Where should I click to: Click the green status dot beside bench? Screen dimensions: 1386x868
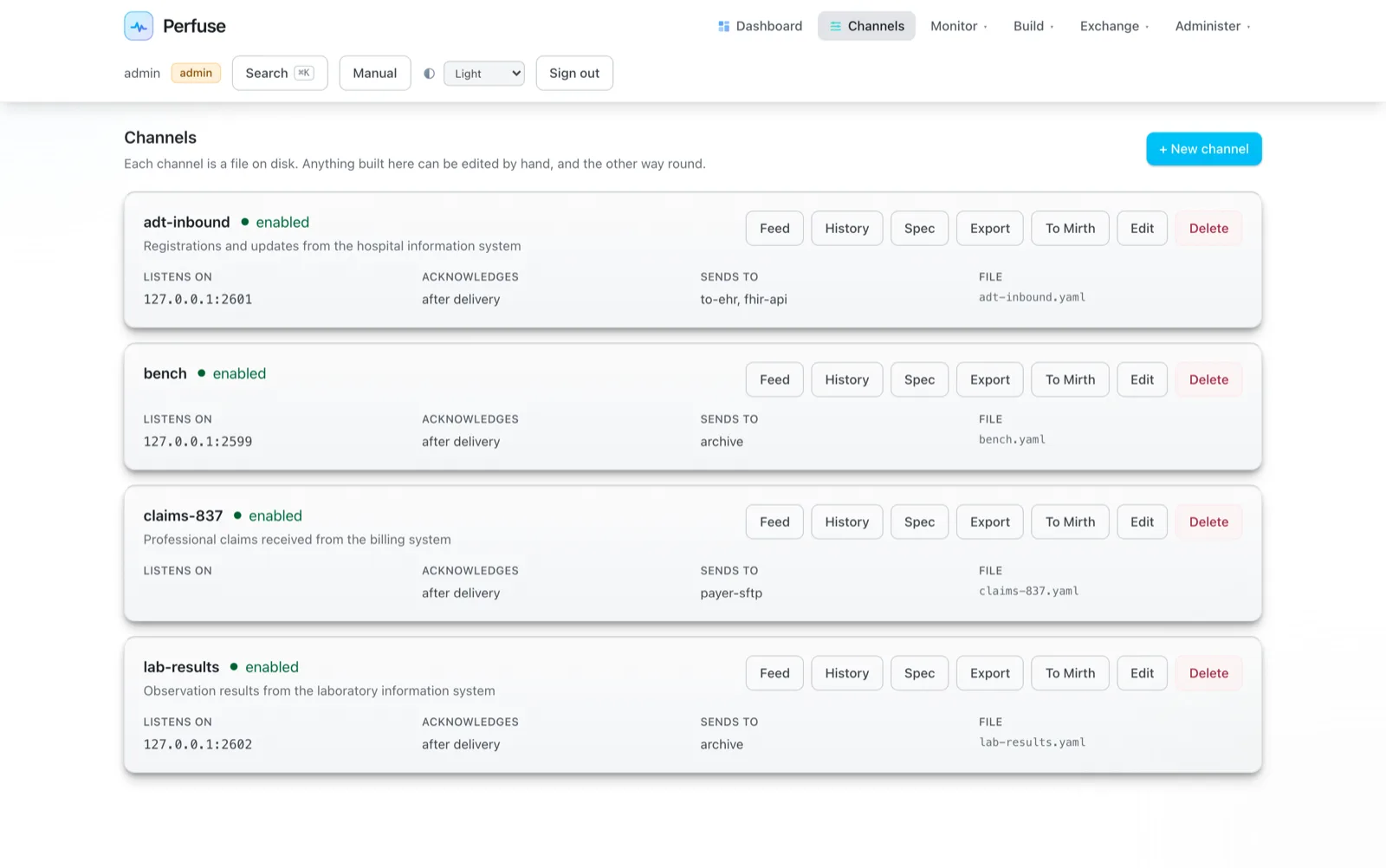(202, 373)
